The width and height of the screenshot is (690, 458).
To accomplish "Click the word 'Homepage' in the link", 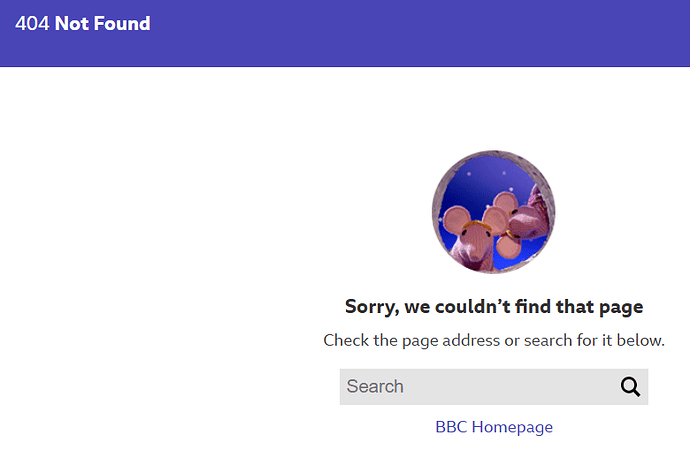I will pos(512,427).
